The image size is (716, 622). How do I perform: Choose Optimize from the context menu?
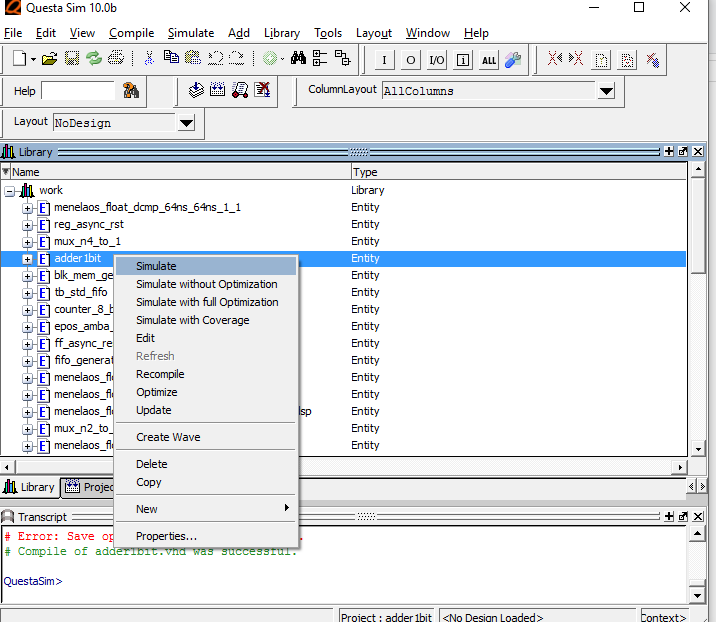[x=206, y=392]
